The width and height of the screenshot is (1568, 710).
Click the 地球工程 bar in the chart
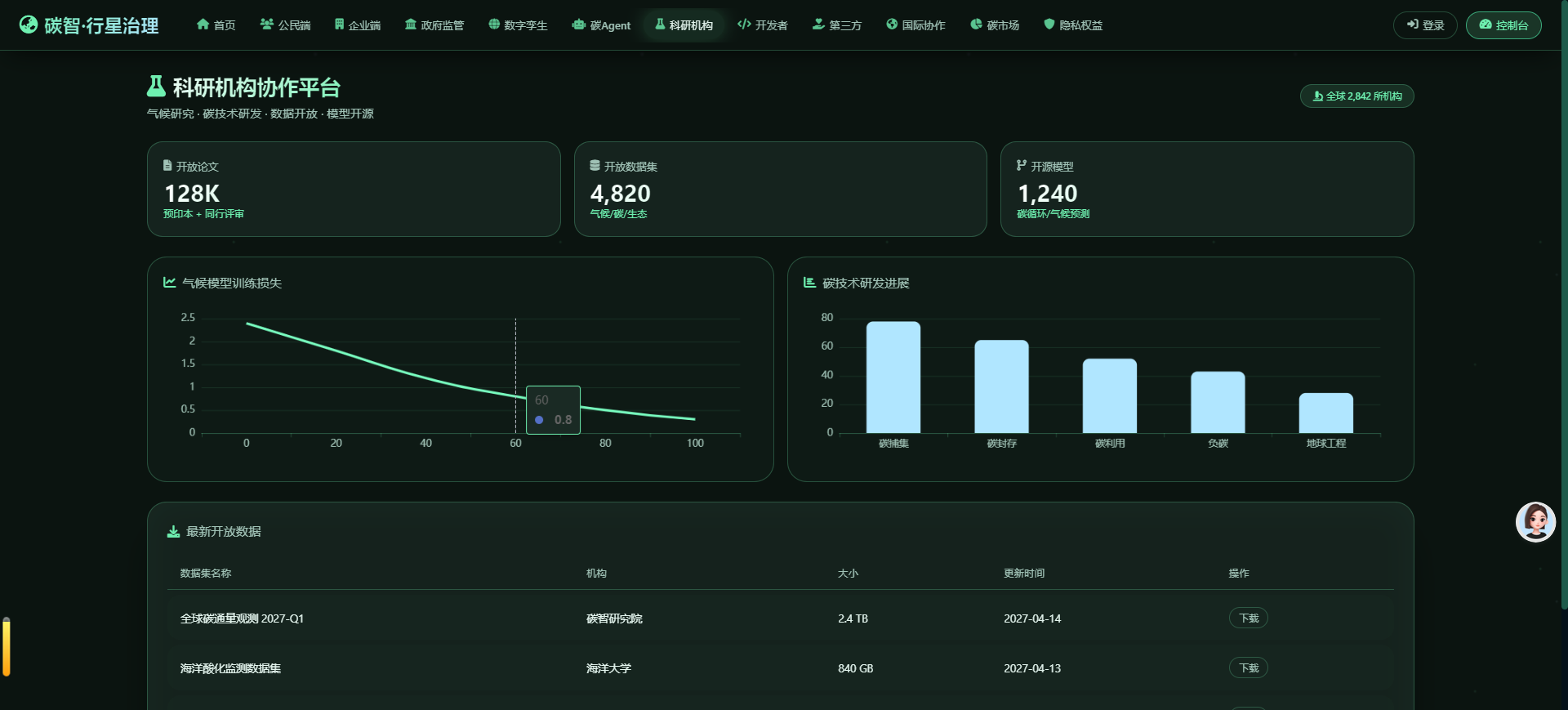1326,413
